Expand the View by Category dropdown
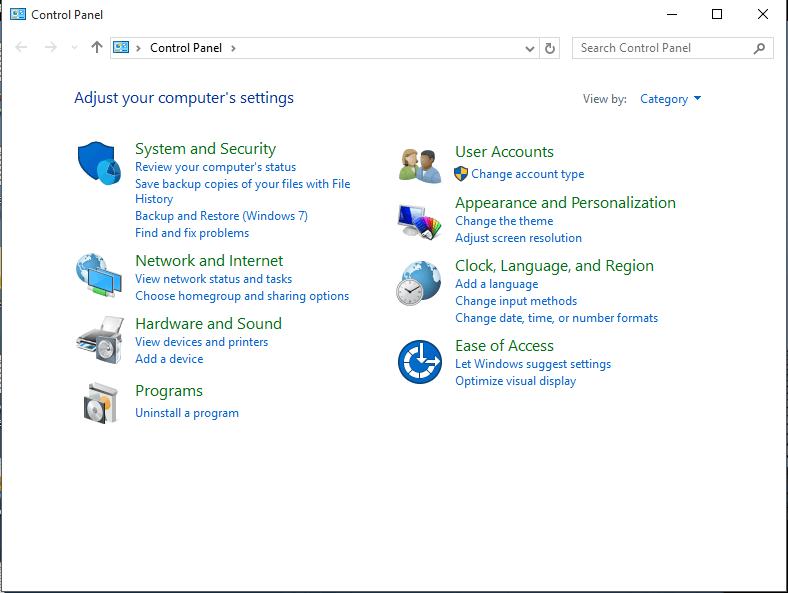Viewport: 788px width, 593px height. click(671, 99)
